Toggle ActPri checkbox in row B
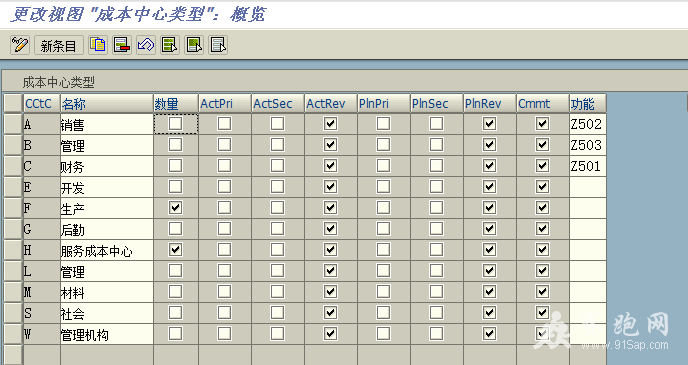This screenshot has width=688, height=365. click(x=224, y=144)
